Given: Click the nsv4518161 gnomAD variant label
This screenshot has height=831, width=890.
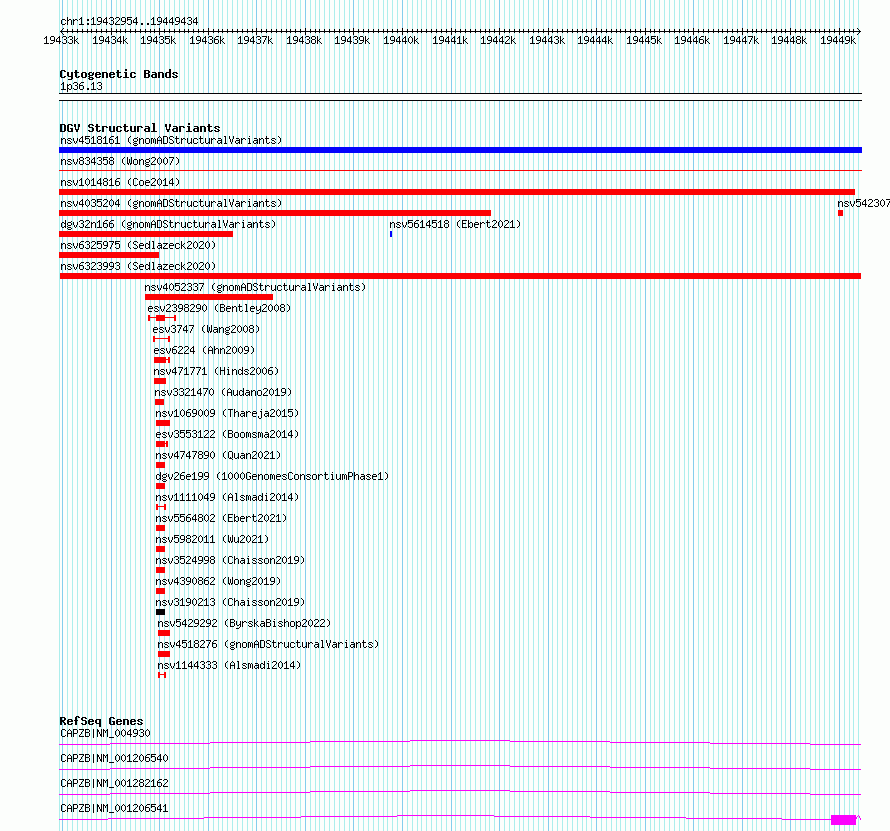Looking at the screenshot, I should (x=171, y=140).
